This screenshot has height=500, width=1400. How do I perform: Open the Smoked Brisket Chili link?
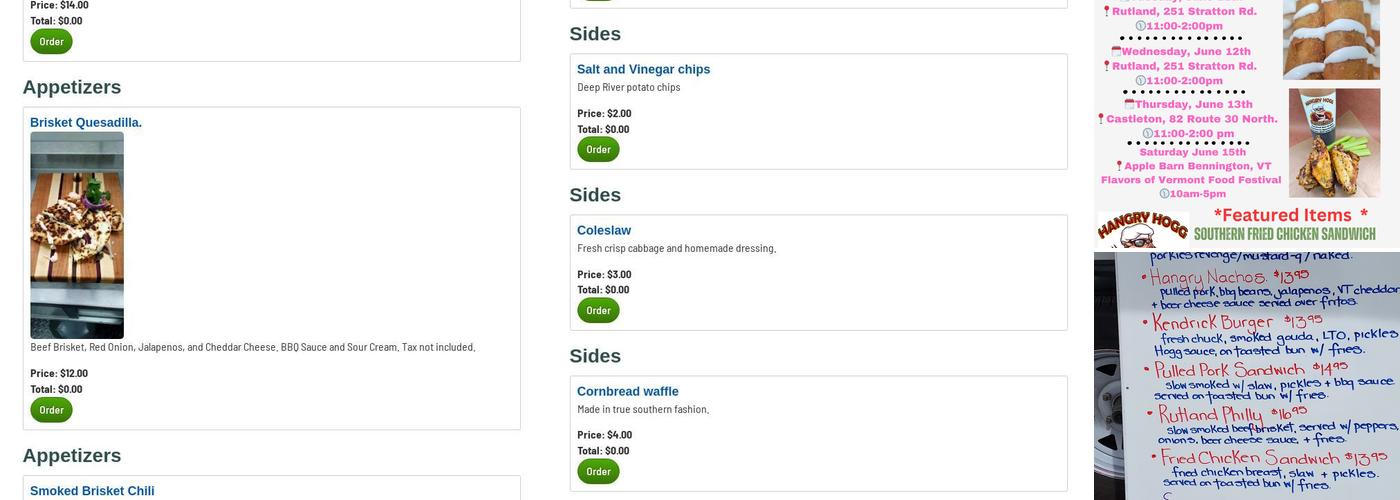point(92,491)
